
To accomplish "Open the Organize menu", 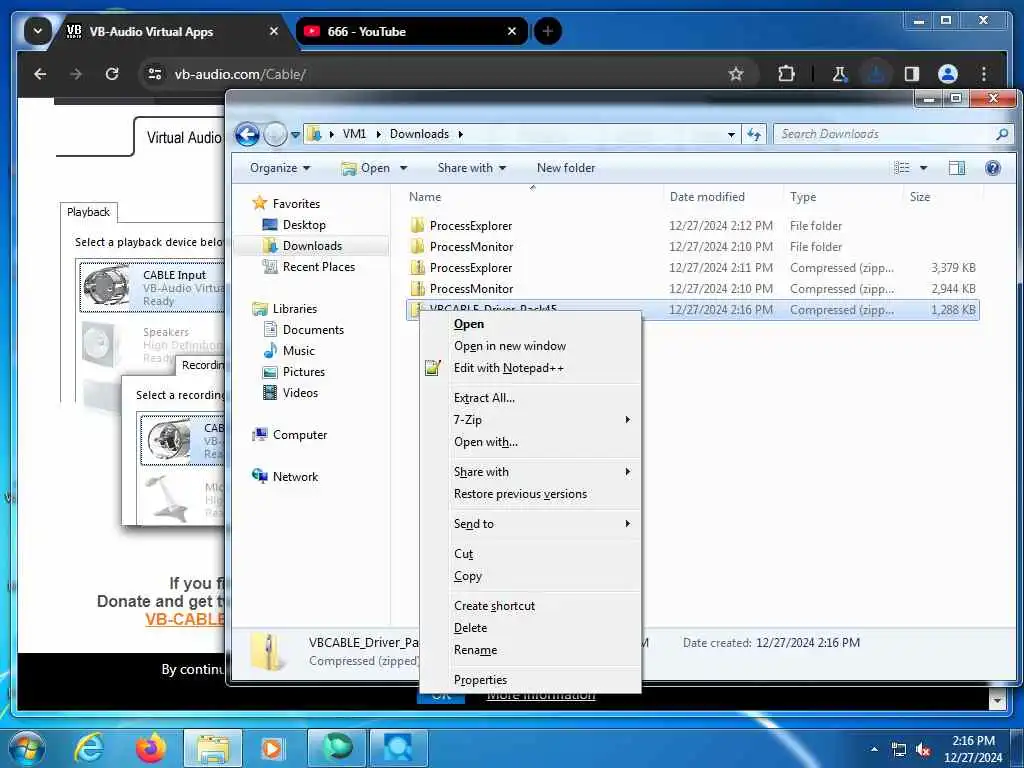I will click(x=280, y=168).
